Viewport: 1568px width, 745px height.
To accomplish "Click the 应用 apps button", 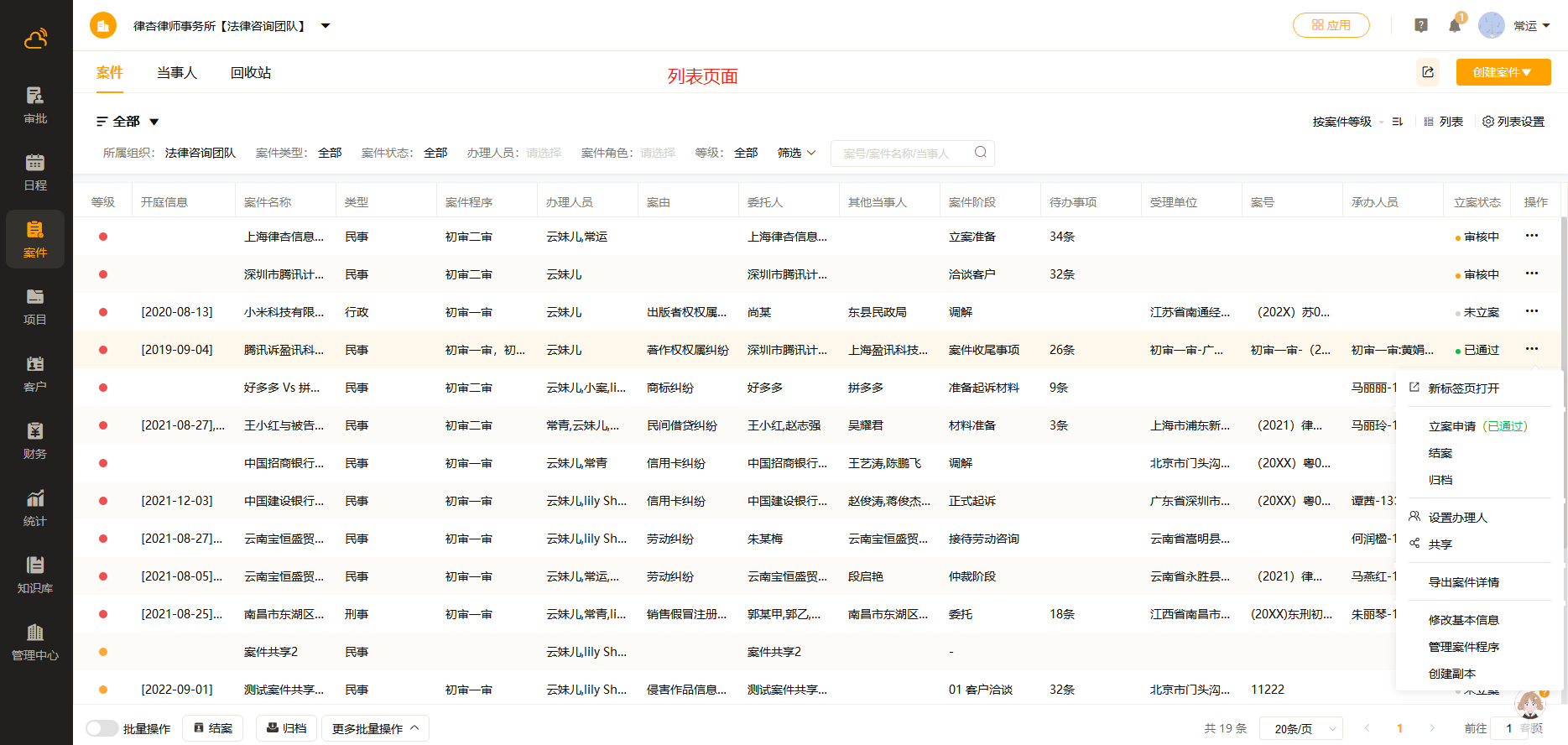I will click(1331, 25).
